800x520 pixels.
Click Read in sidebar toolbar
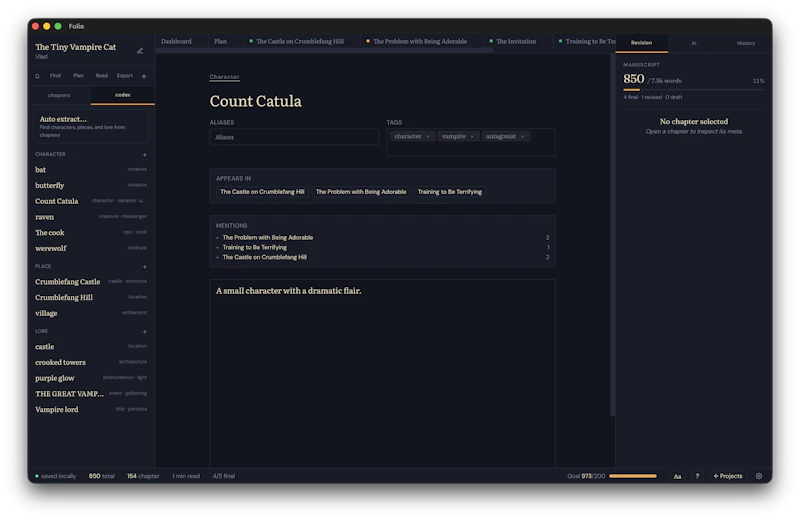(x=102, y=76)
